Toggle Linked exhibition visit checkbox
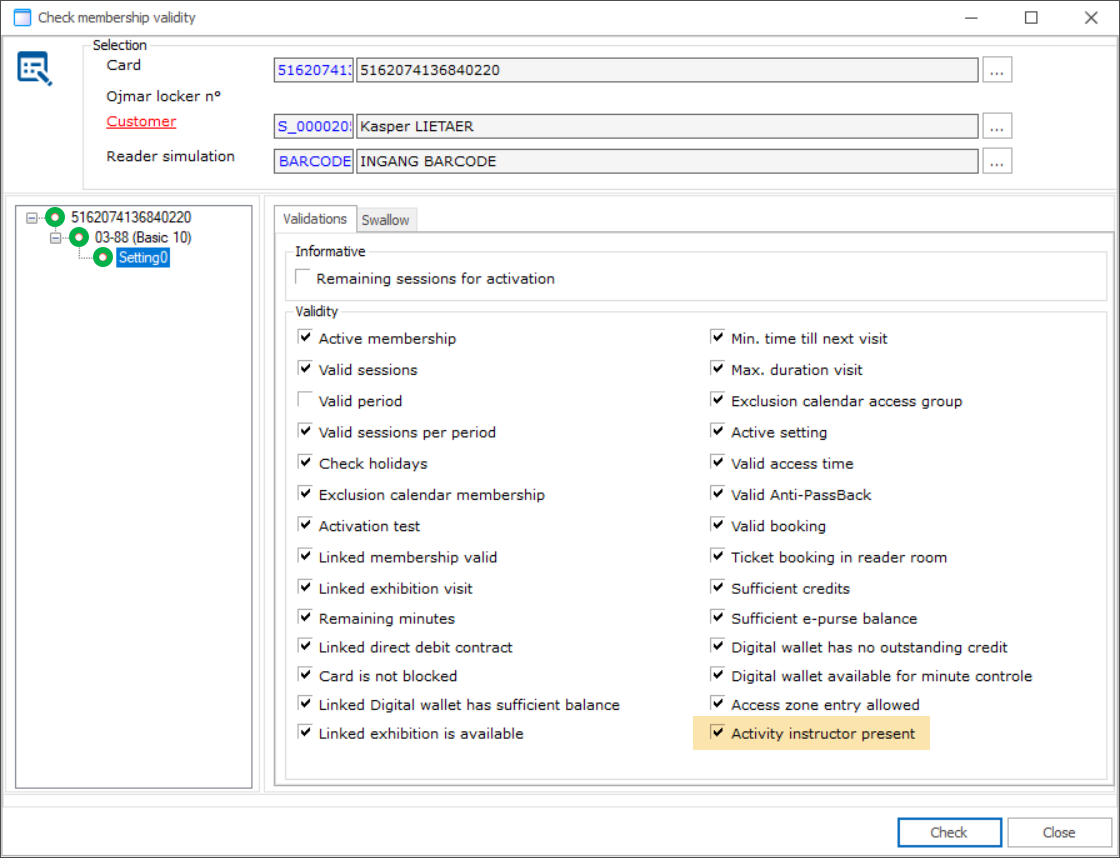Screen dimensions: 1120x858 tap(305, 587)
